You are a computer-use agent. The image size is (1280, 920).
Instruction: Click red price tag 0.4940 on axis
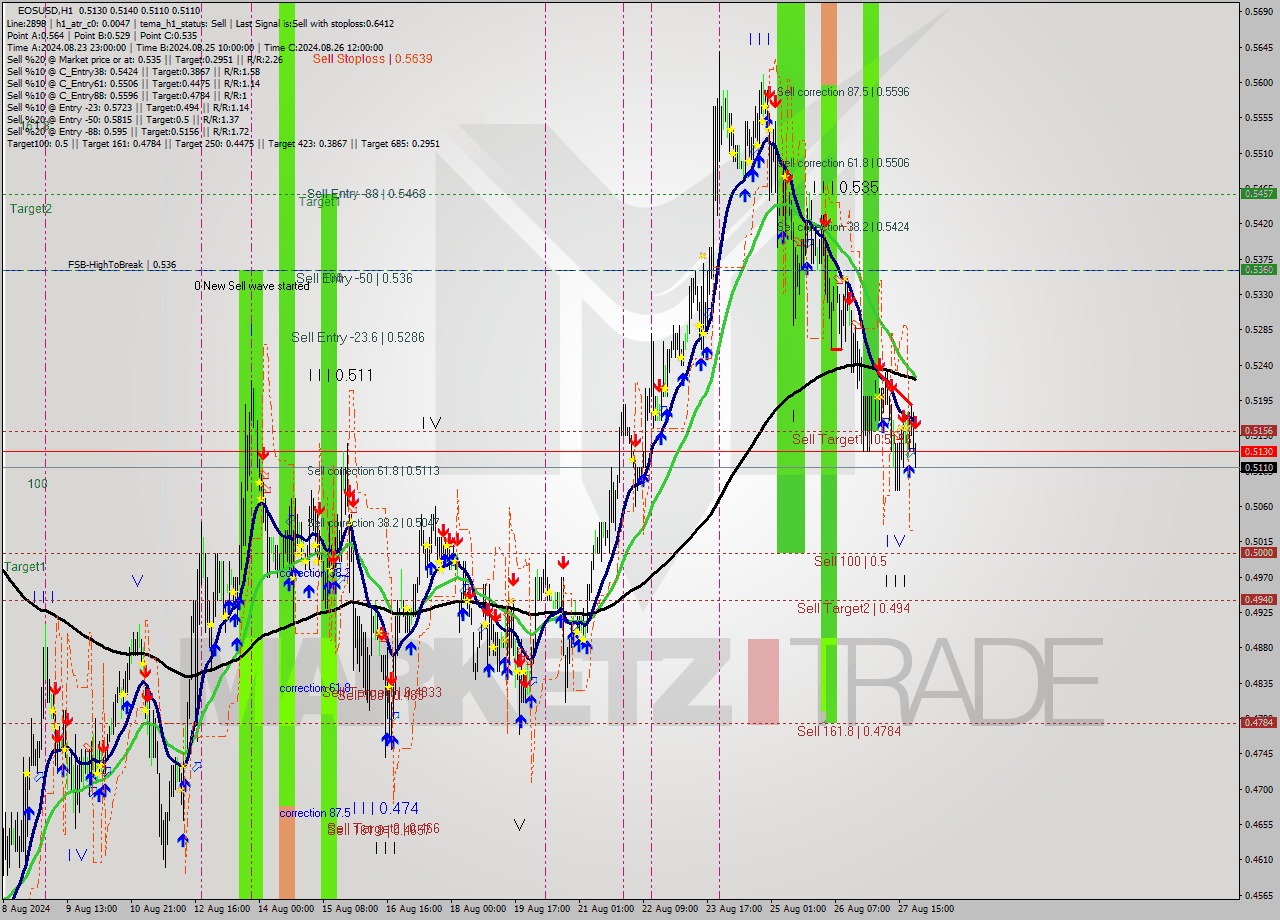pyautogui.click(x=1258, y=599)
